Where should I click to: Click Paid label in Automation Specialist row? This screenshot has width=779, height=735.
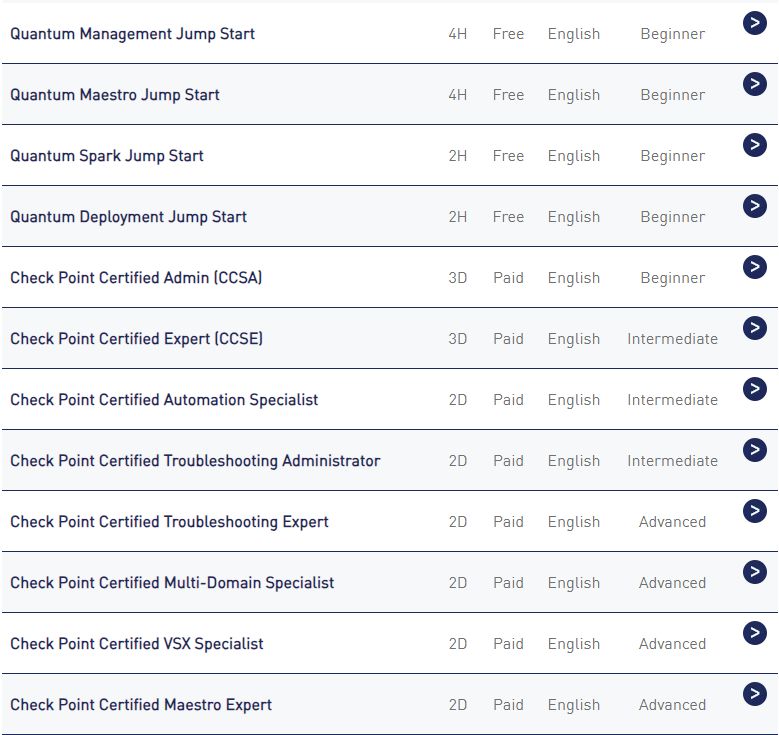point(508,400)
